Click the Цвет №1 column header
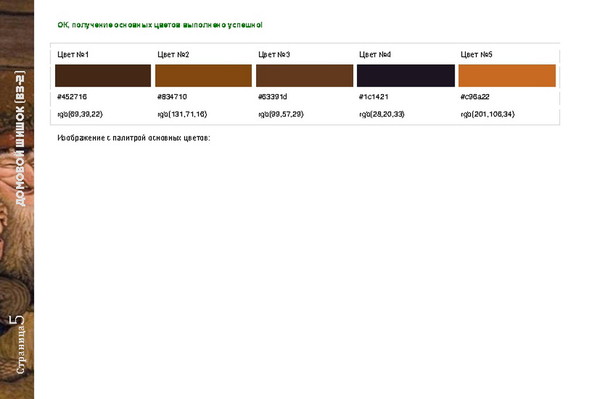Screen dimensions: 600x399 73,54
